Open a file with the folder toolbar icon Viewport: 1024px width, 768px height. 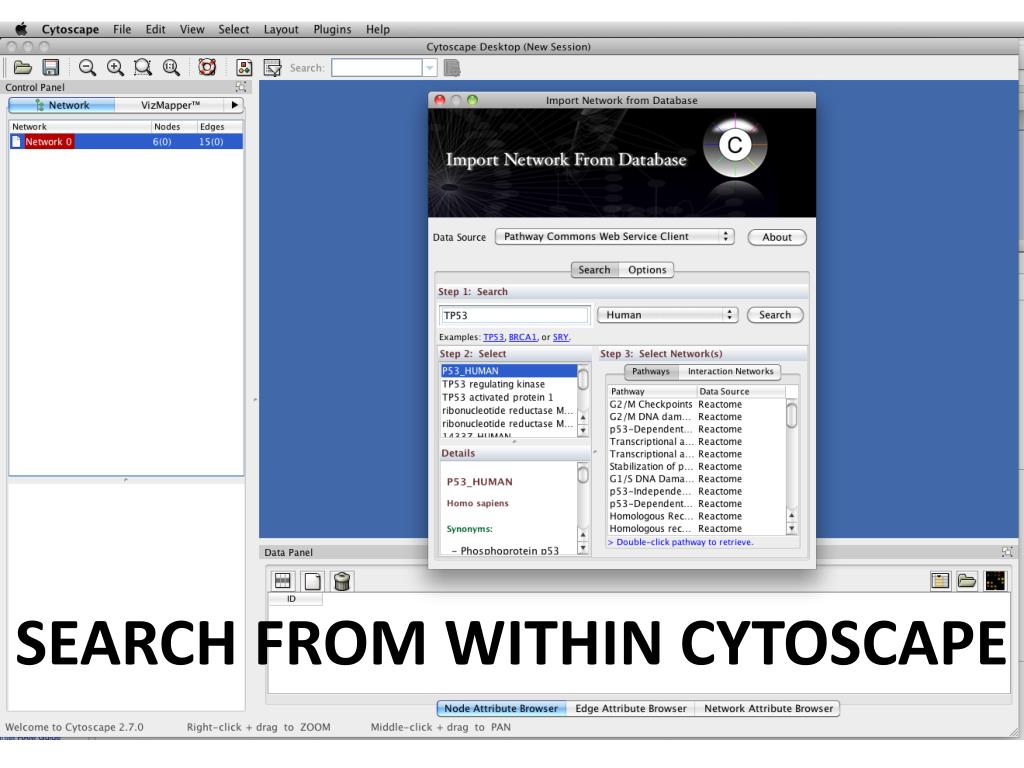[23, 67]
